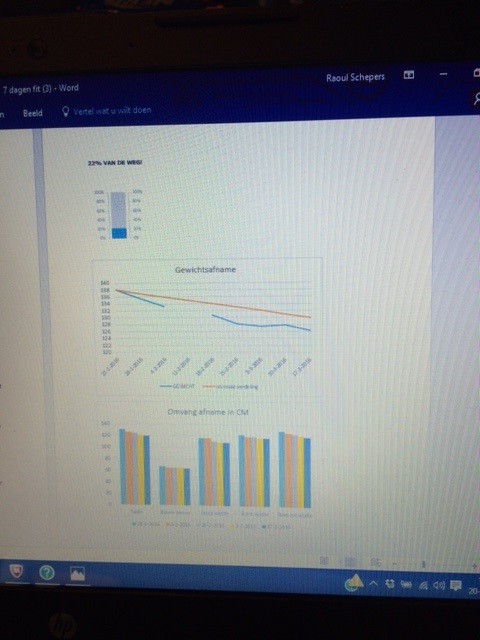Open the Raoul Schepers account name
The width and height of the screenshot is (480, 640).
[x=355, y=78]
